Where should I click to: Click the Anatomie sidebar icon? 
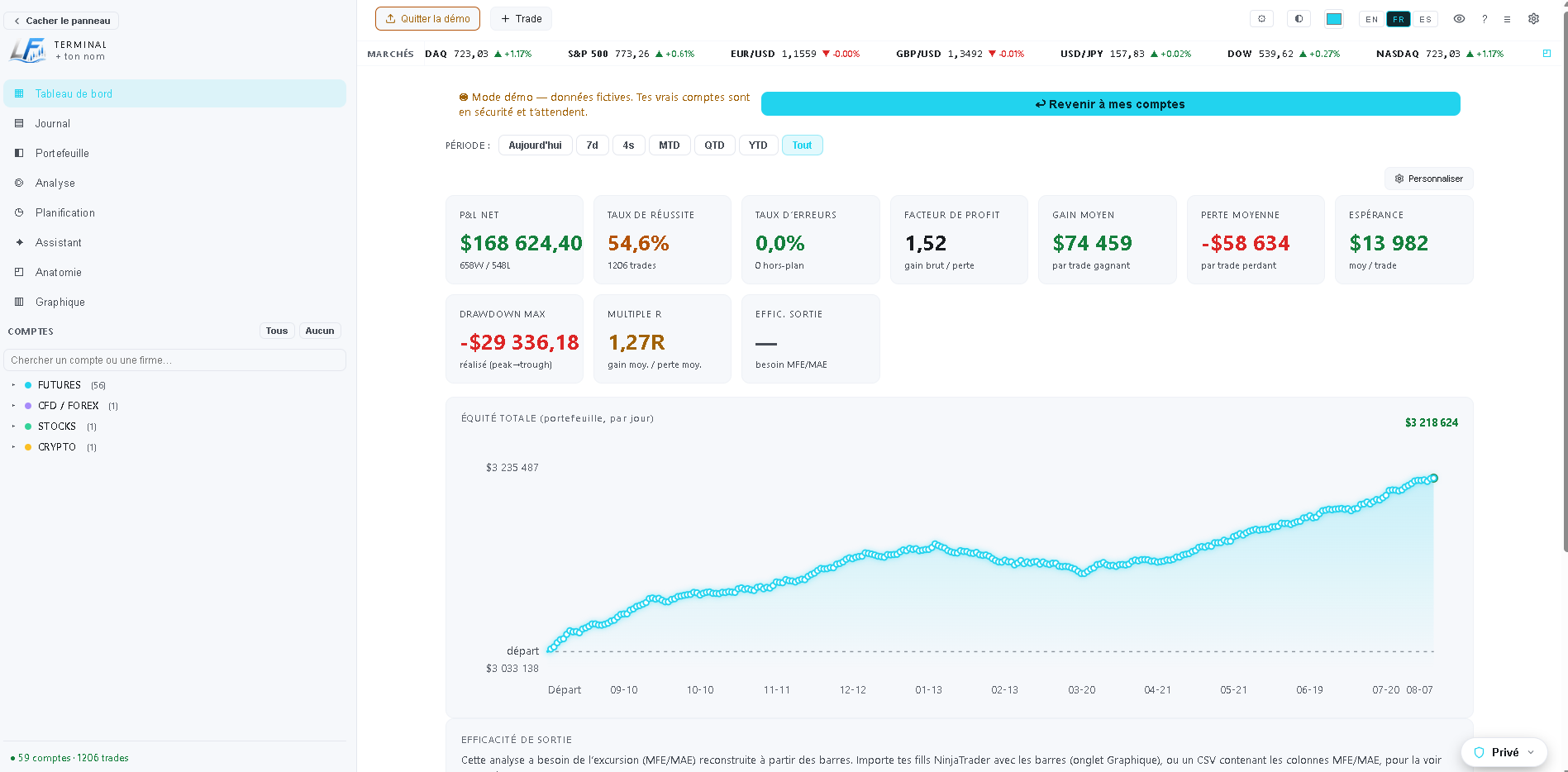19,272
